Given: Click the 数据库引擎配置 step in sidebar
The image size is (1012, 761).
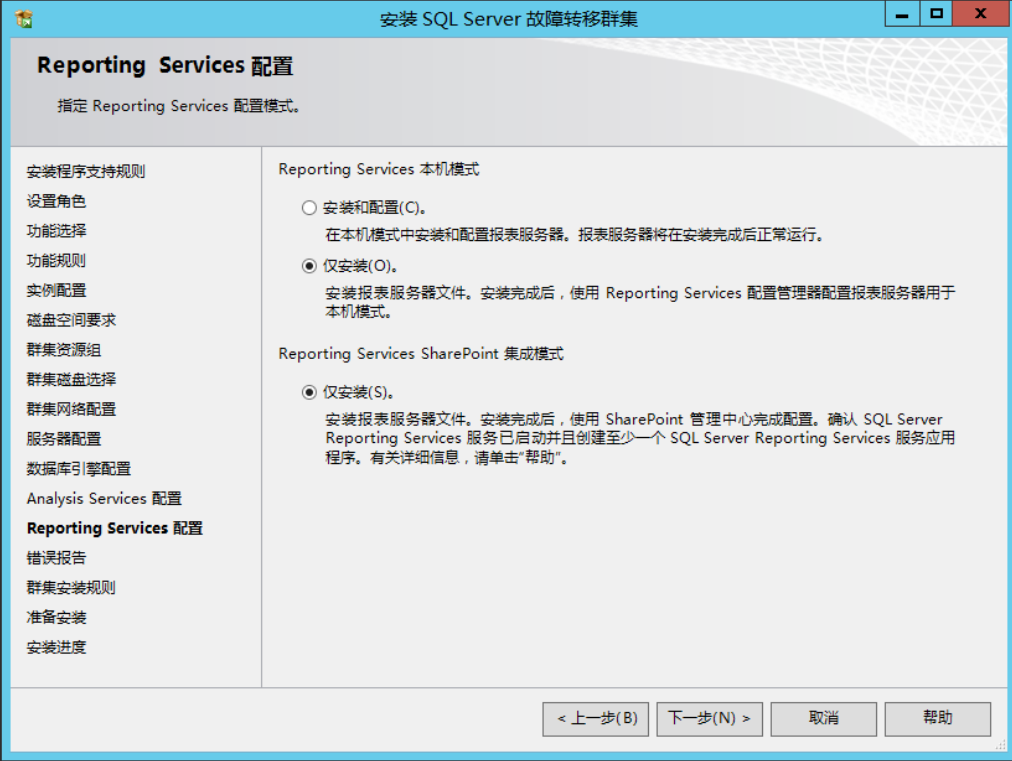Looking at the screenshot, I should point(79,469).
